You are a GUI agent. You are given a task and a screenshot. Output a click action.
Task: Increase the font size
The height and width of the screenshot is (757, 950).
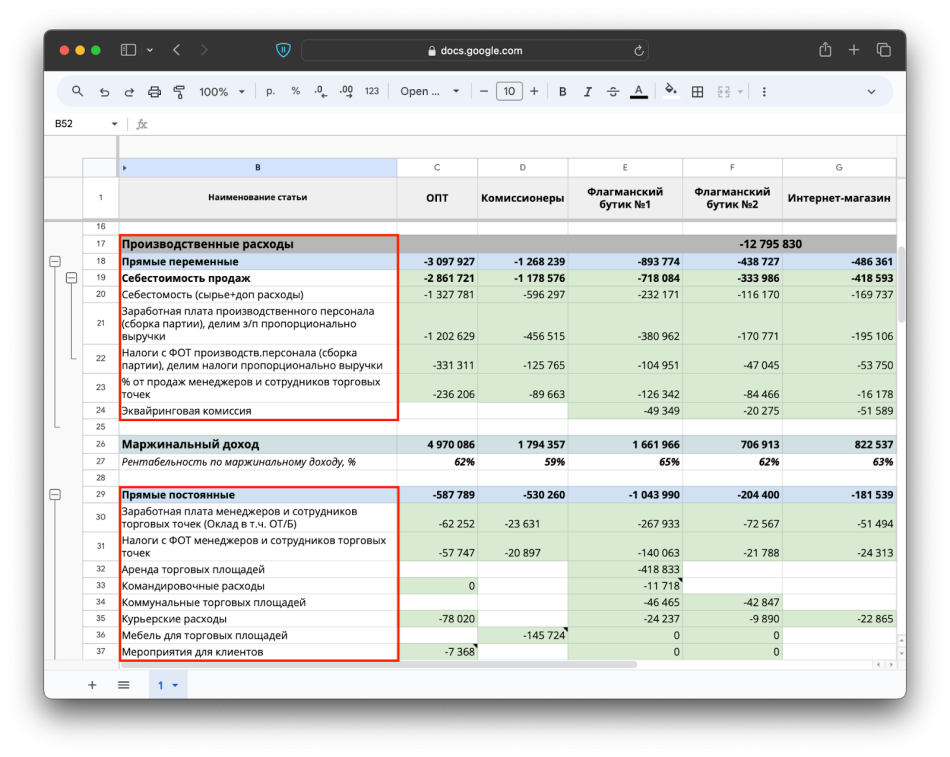tap(534, 91)
